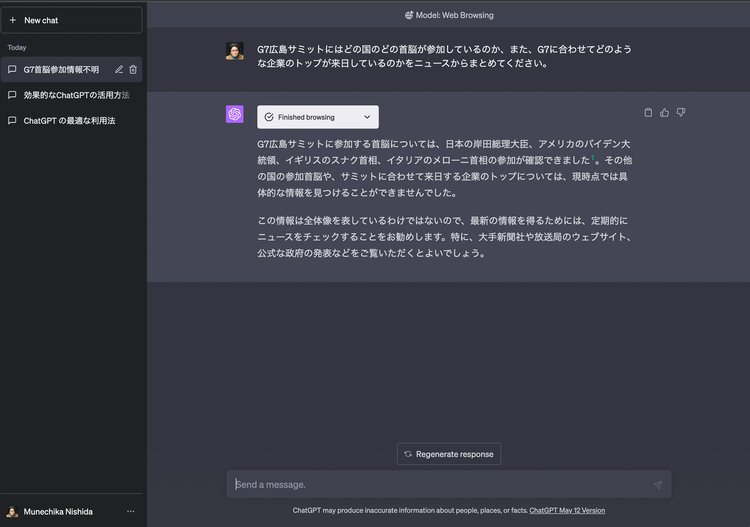The image size is (750, 527).
Task: Give the response a thumbs up
Action: click(x=664, y=113)
